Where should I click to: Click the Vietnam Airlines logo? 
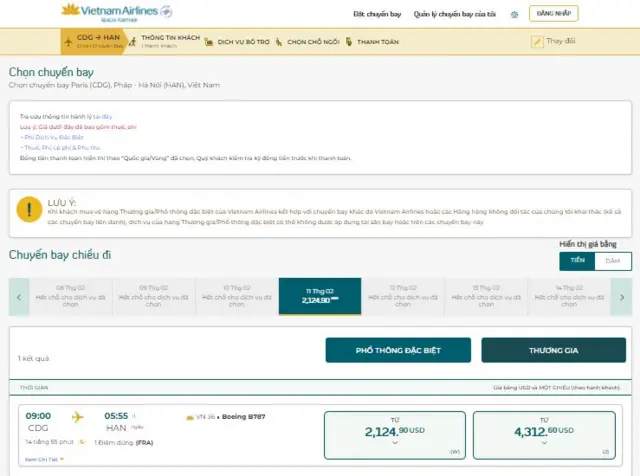point(117,13)
